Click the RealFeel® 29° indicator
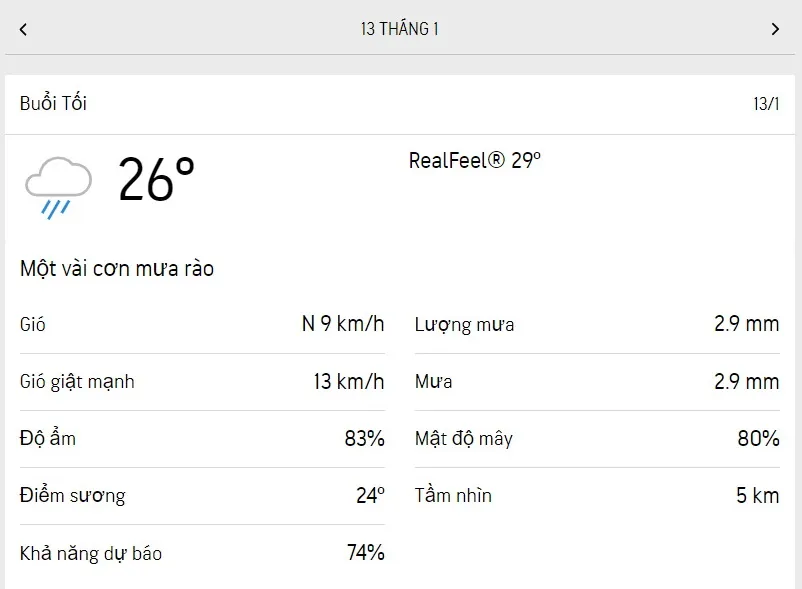This screenshot has height=589, width=802. tap(475, 158)
